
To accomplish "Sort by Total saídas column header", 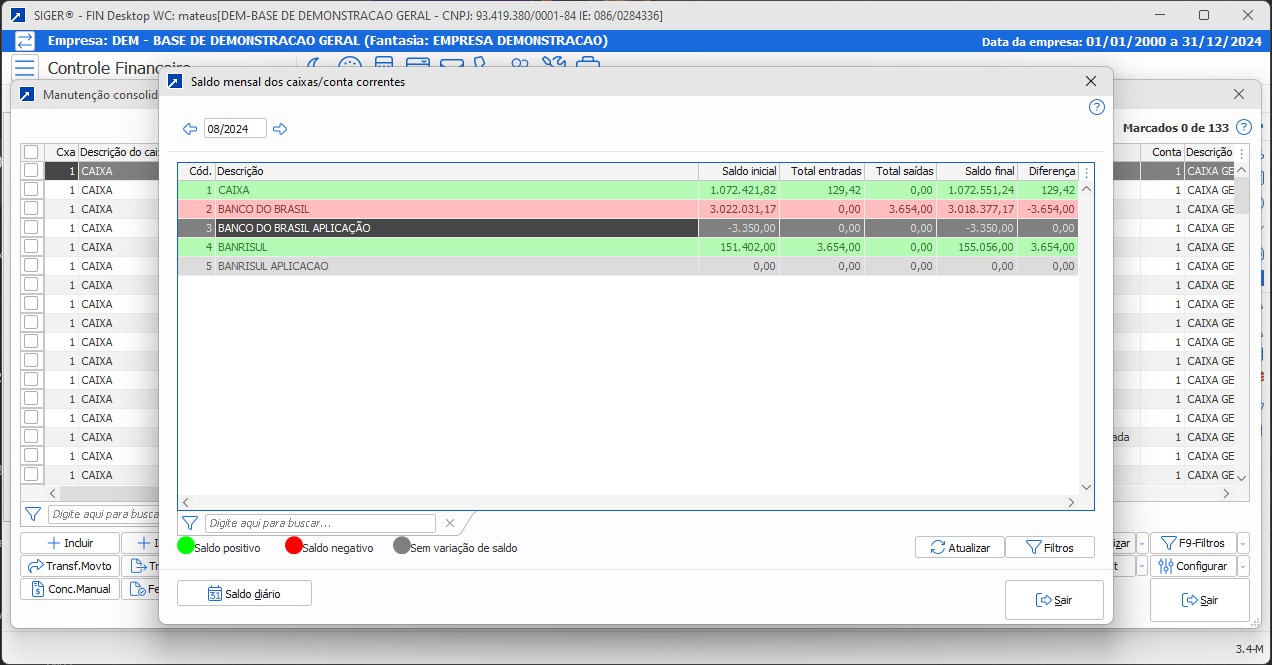I will click(900, 172).
